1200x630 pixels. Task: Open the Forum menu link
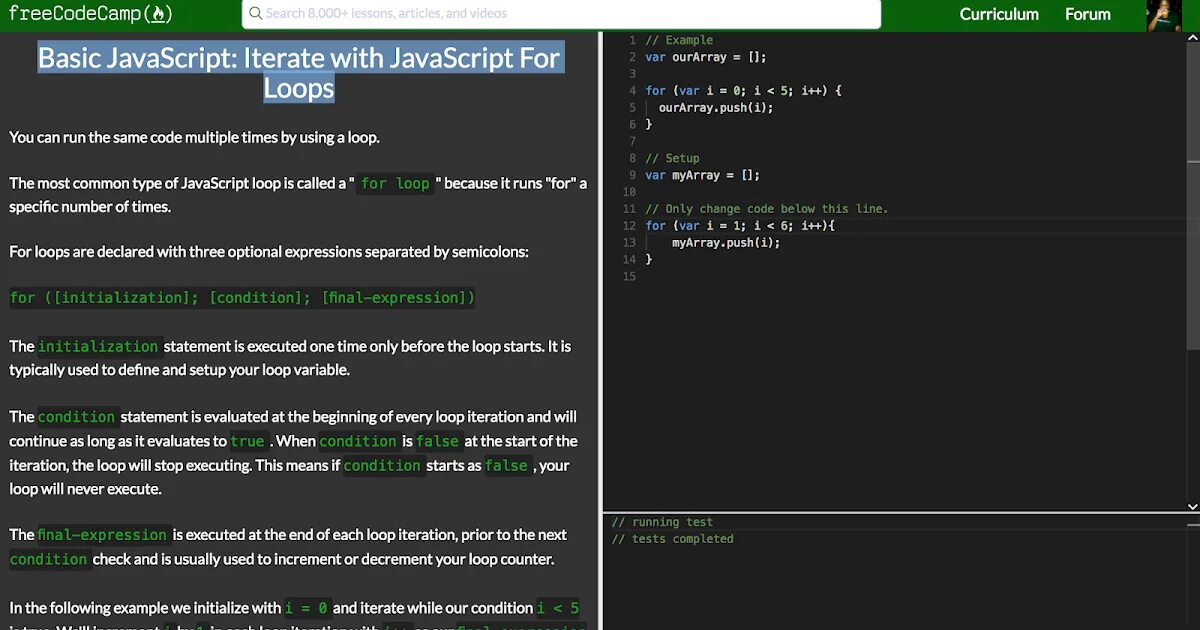[1088, 14]
